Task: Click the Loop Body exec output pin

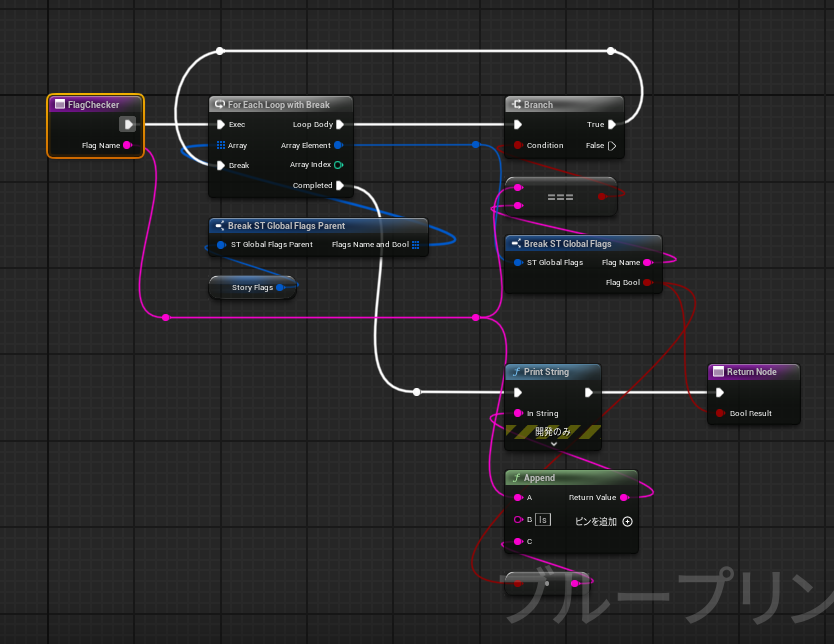Action: [340, 125]
